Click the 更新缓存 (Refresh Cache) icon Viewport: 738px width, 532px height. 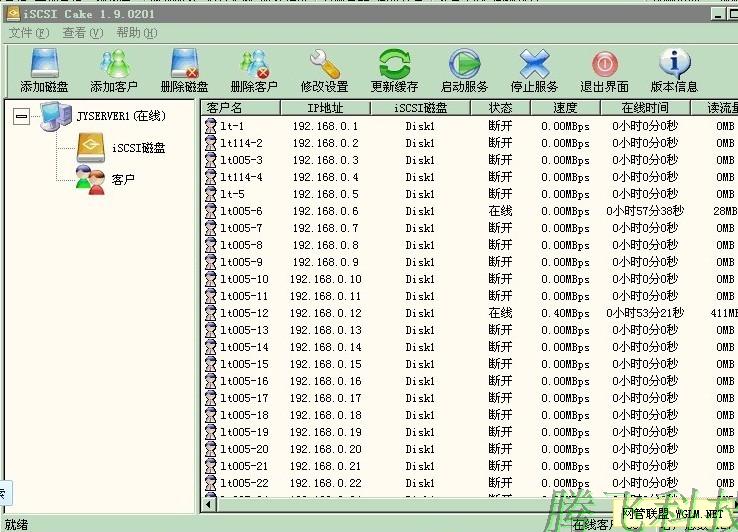394,63
